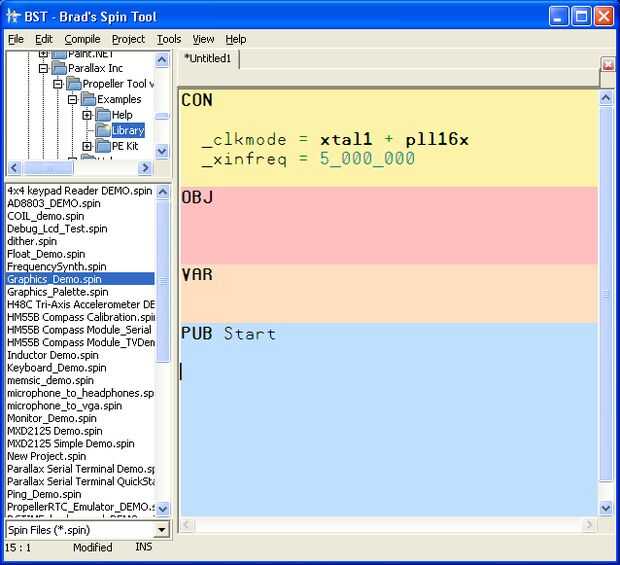Expand the PE Kit folder node
The height and width of the screenshot is (565, 620).
click(87, 146)
